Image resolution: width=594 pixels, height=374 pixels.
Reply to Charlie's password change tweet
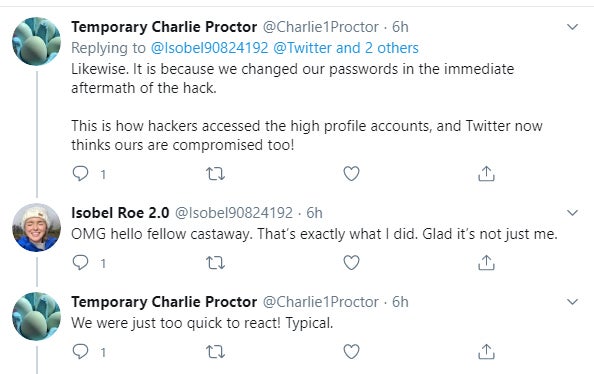pos(80,174)
